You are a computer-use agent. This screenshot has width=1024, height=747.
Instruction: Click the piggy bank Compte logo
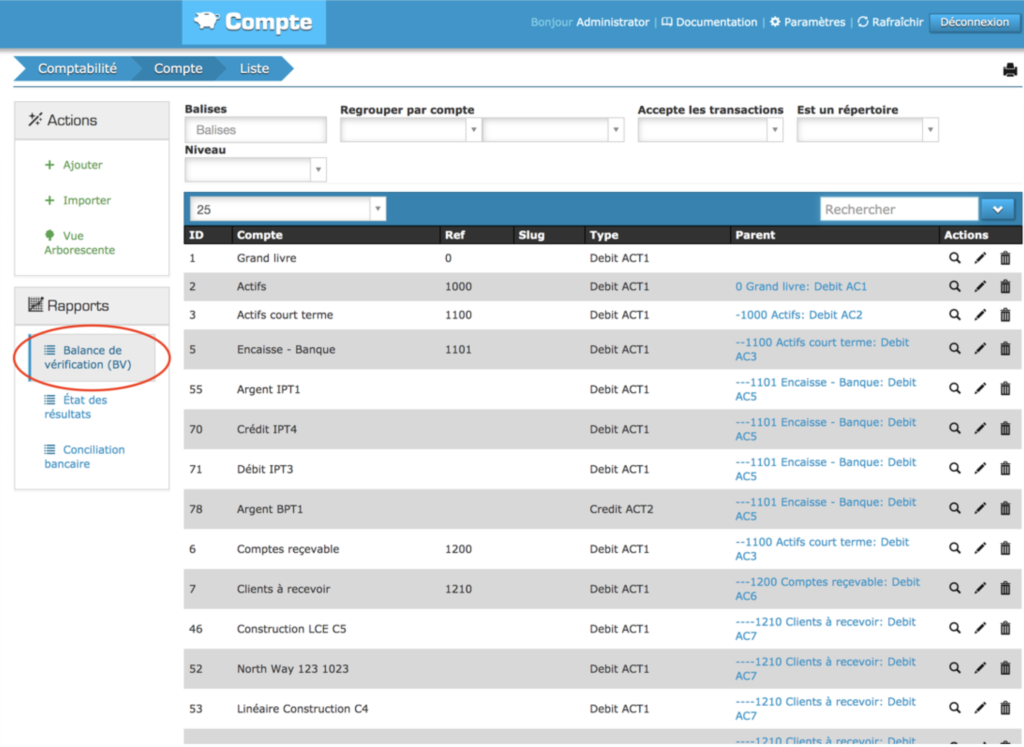point(254,22)
